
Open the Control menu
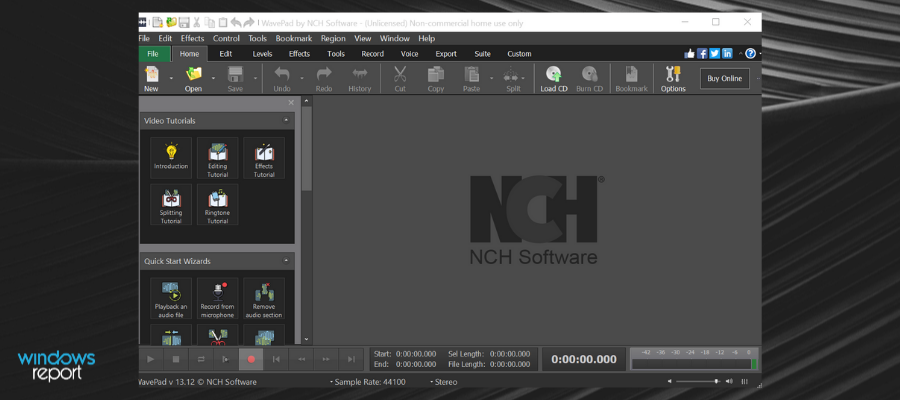(x=226, y=38)
